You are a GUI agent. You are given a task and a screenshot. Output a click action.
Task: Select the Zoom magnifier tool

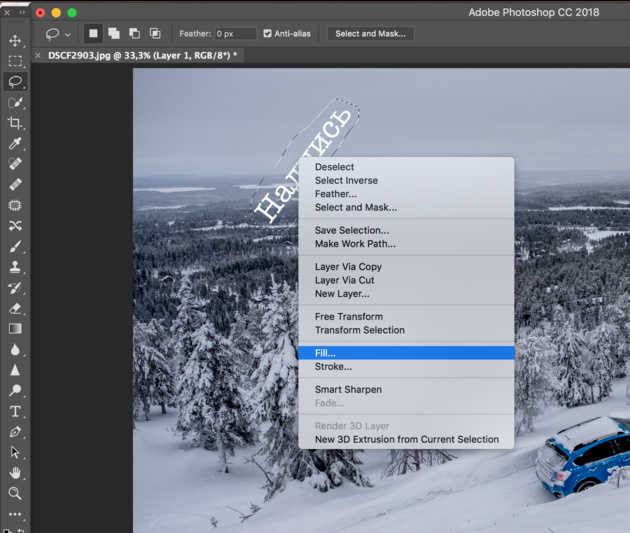coord(15,493)
